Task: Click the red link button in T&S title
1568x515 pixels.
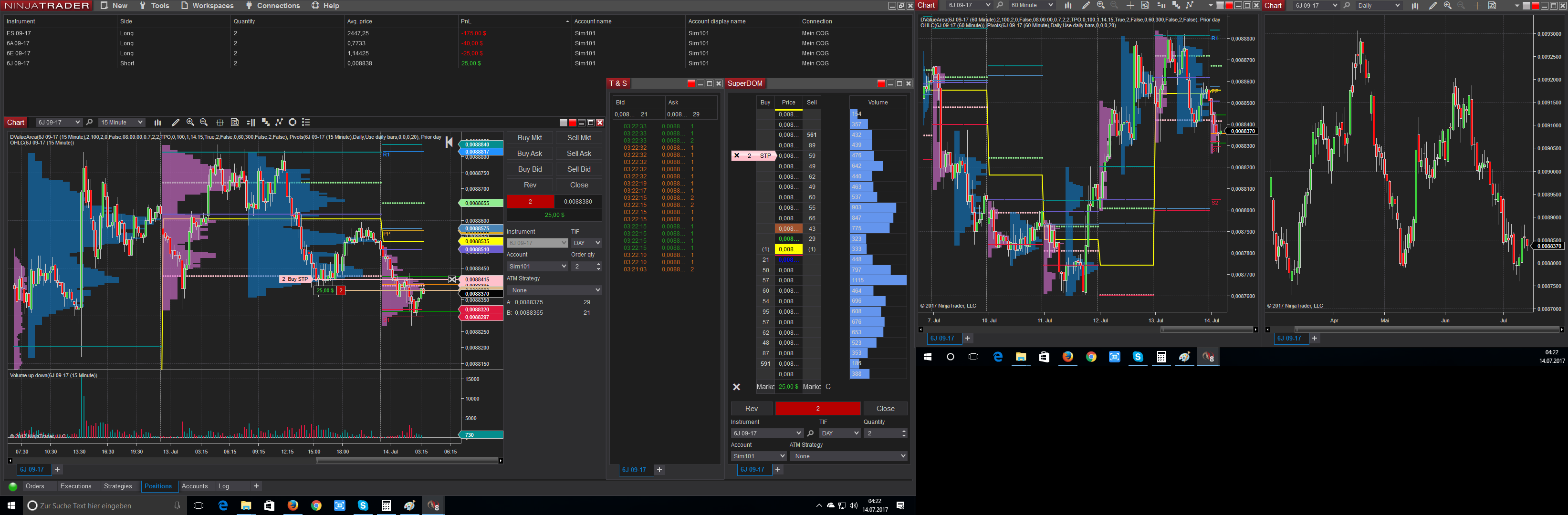Action: 691,83
